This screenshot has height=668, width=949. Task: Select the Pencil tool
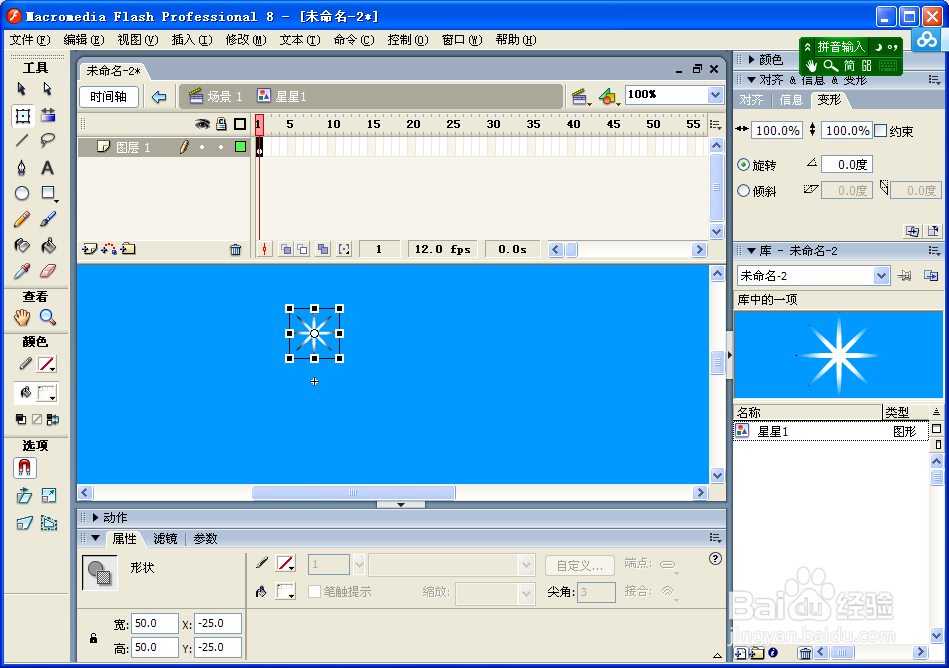pos(22,219)
